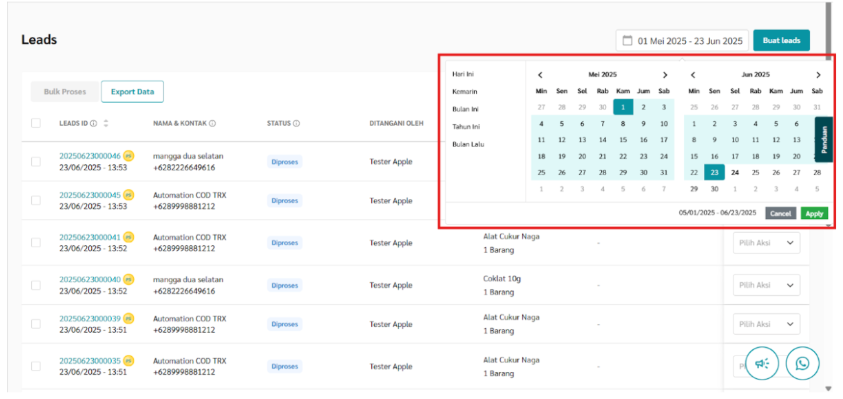
Task: Tick checkbox for lead 20250623000046
Action: (36, 161)
